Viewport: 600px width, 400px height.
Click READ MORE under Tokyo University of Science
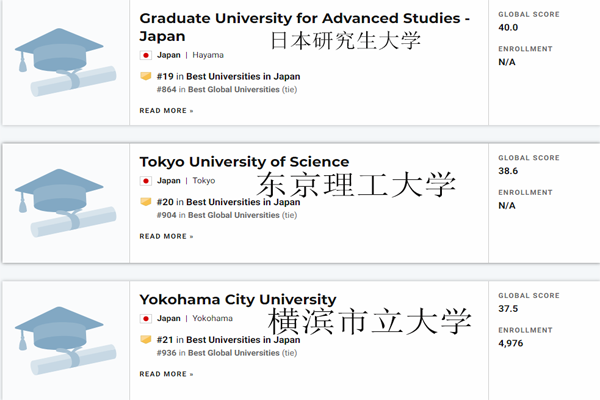[x=166, y=236]
